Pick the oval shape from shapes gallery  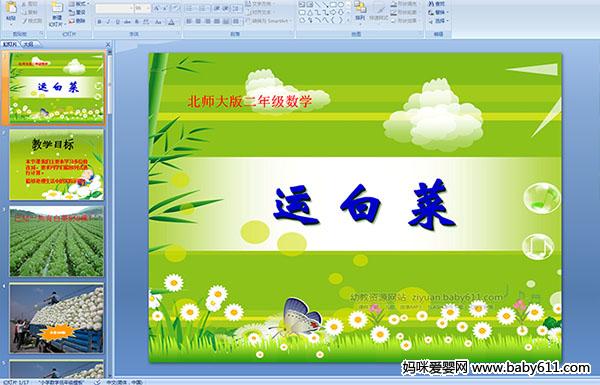(342, 5)
